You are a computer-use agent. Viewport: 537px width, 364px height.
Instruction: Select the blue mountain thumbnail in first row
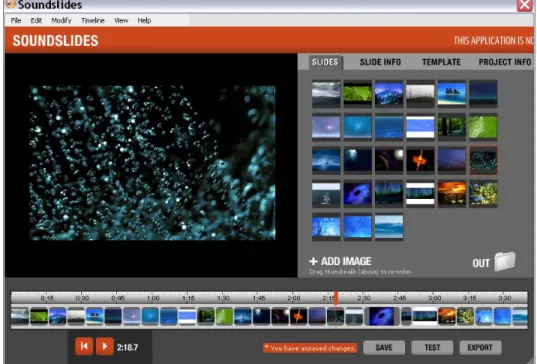(389, 94)
